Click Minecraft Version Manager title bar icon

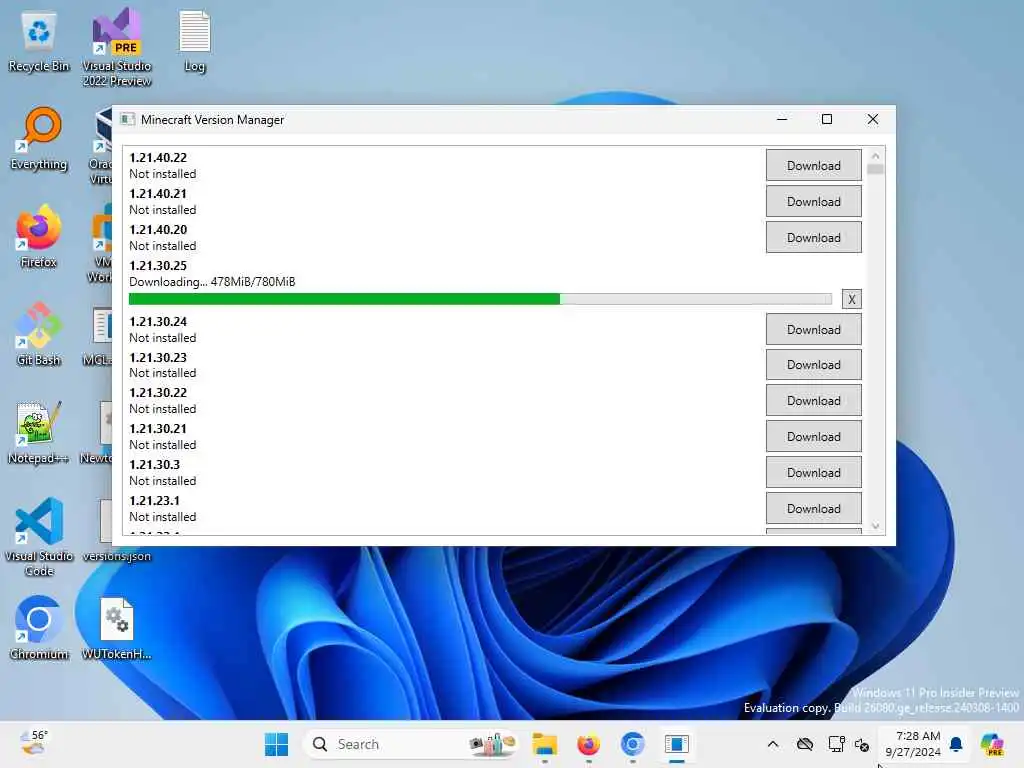(128, 120)
